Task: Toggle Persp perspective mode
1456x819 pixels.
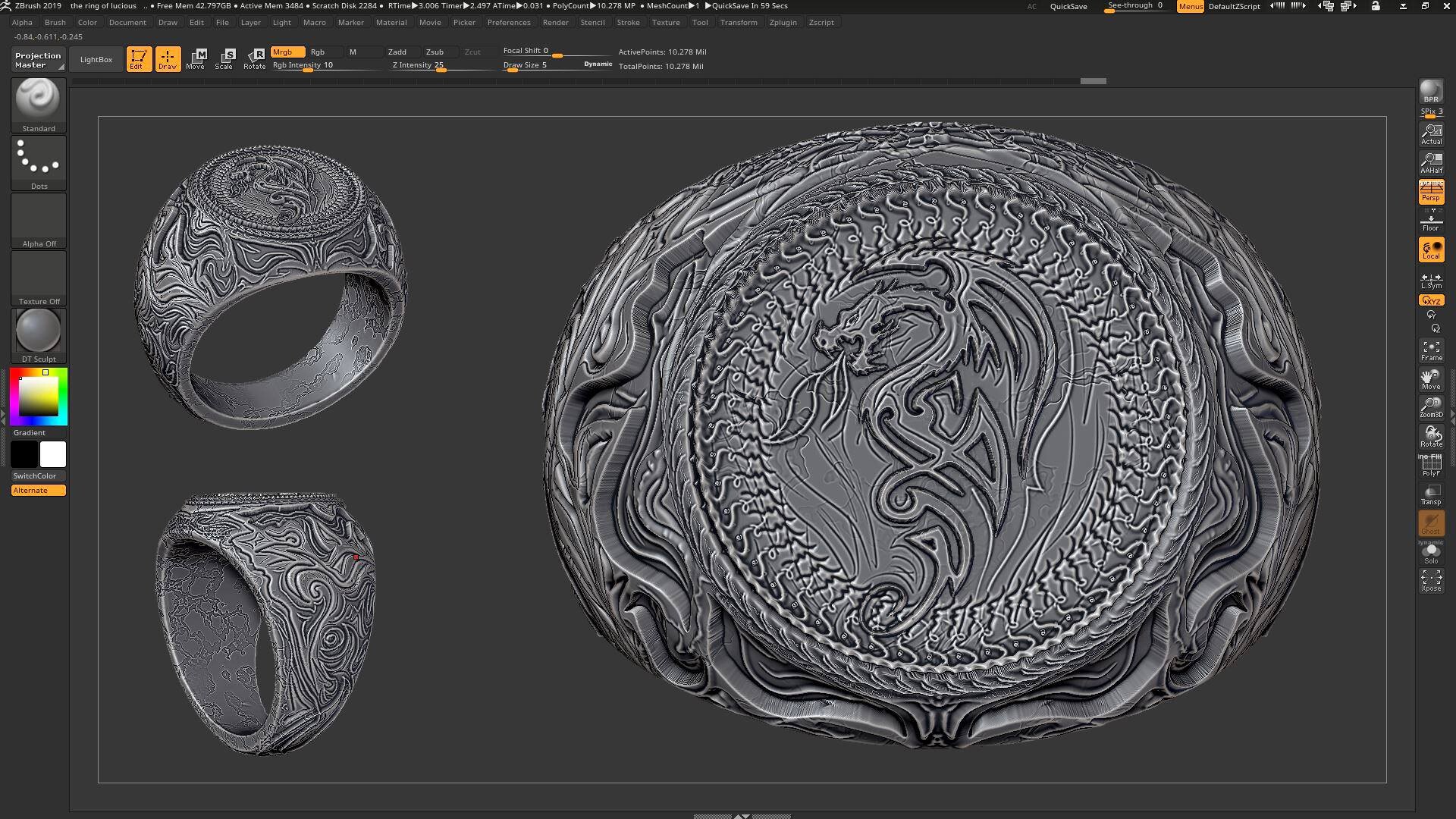Action: pyautogui.click(x=1431, y=192)
